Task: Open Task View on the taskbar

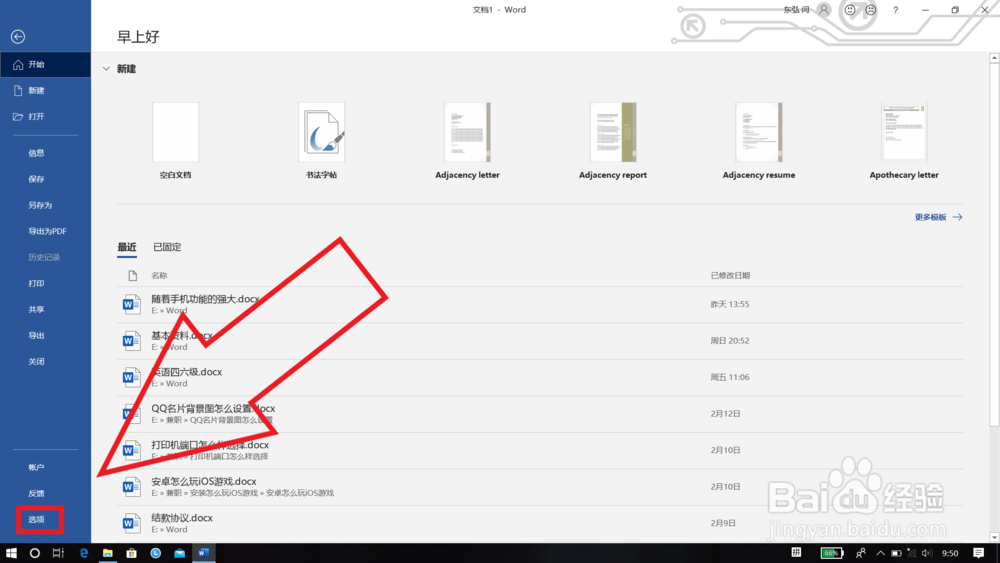Action: click(x=58, y=553)
